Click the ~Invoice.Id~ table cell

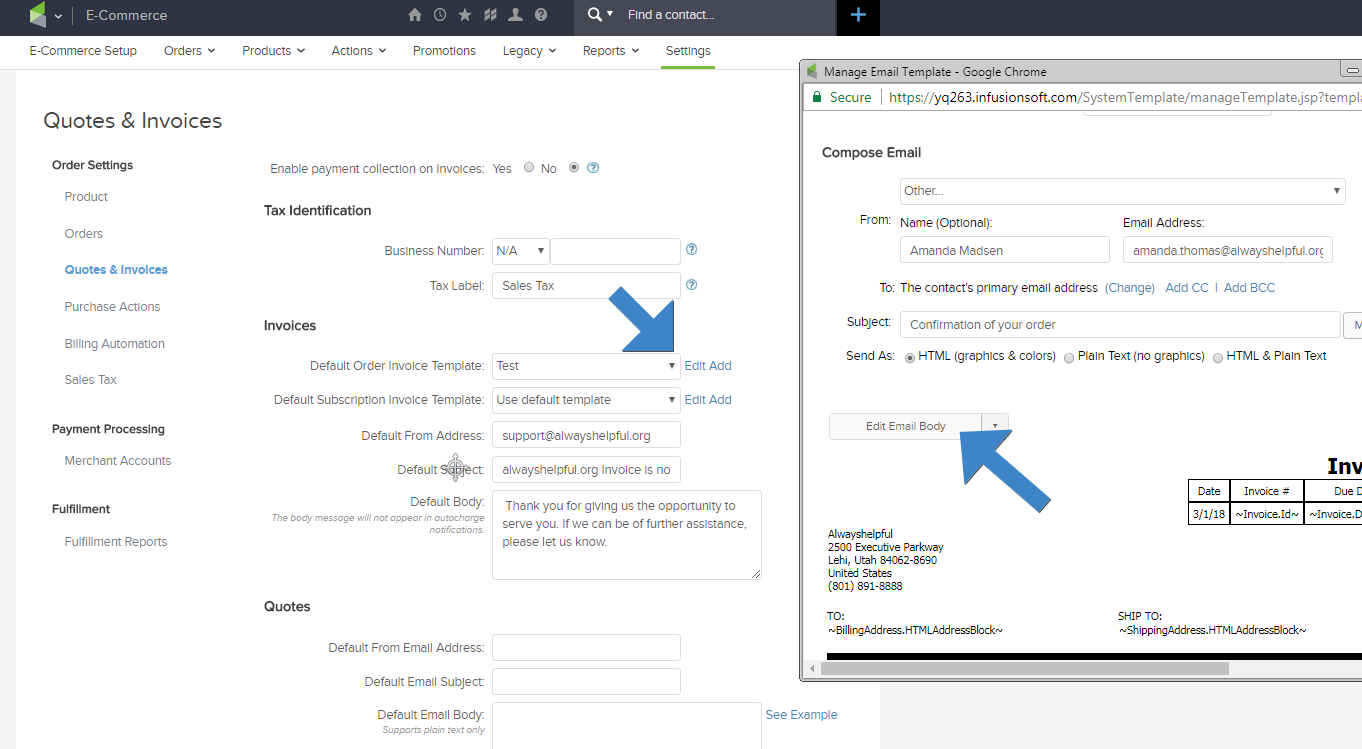[1267, 514]
